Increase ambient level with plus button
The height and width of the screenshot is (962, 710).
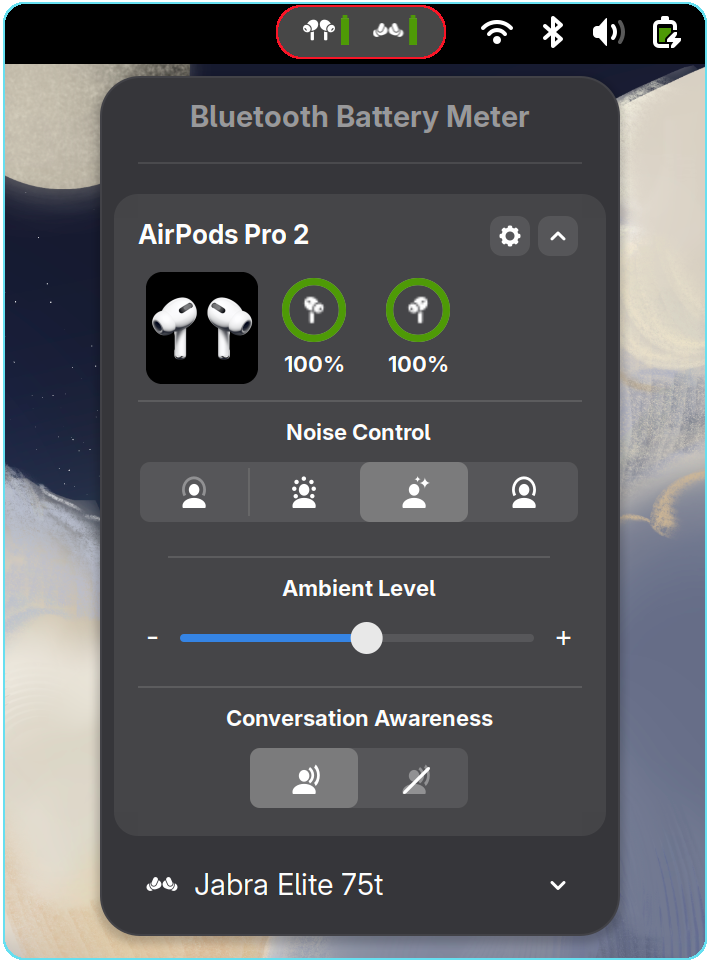click(563, 638)
